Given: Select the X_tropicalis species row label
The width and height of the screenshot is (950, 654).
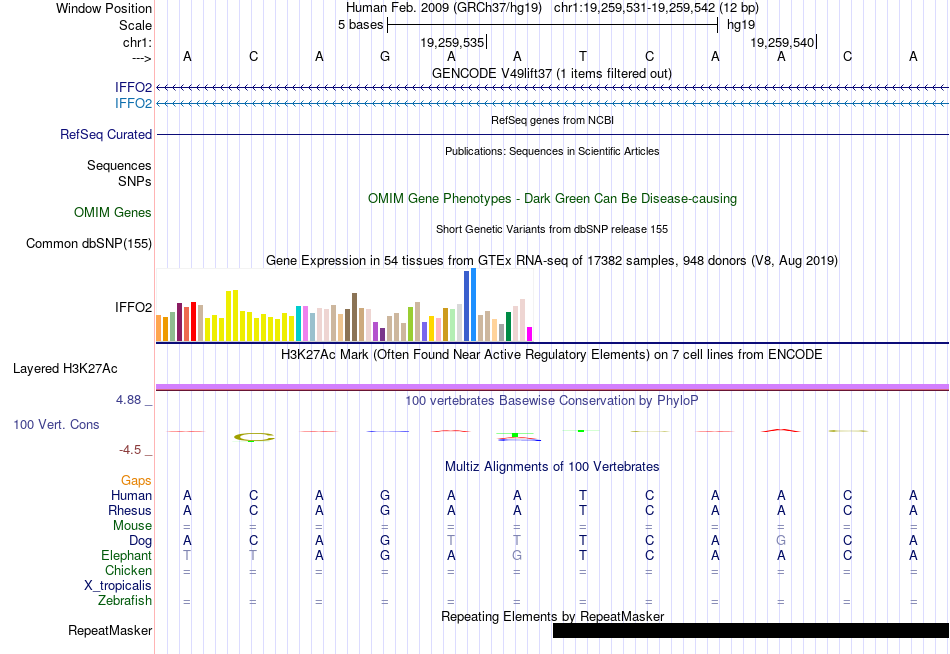Looking at the screenshot, I should point(118,586).
